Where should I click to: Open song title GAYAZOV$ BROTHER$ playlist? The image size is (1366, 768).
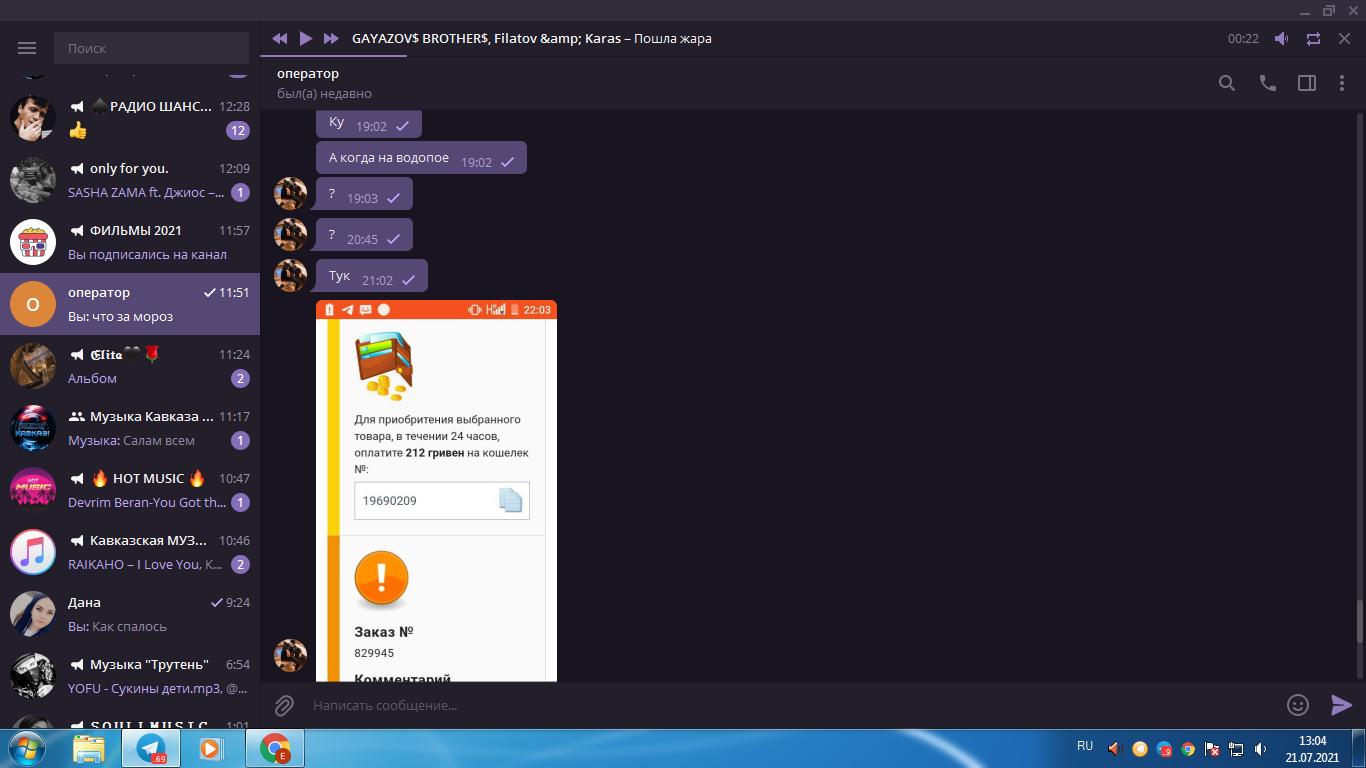[532, 38]
